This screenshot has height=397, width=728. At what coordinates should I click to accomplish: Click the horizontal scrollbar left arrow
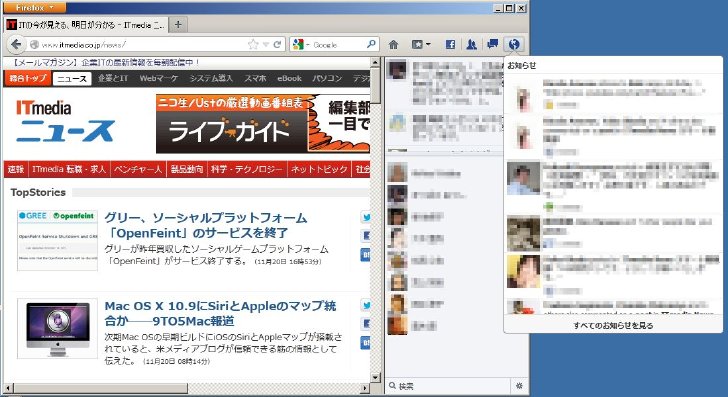click(8, 388)
